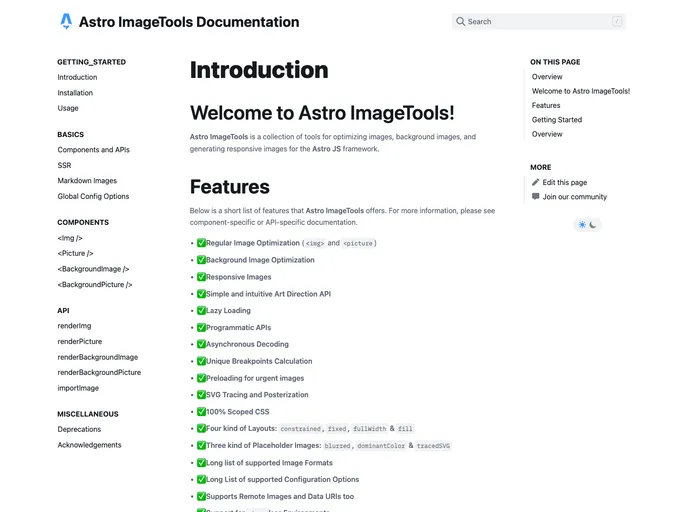The height and width of the screenshot is (512, 688).
Task: Jump to first Overview in On This Page
Action: pyautogui.click(x=547, y=77)
